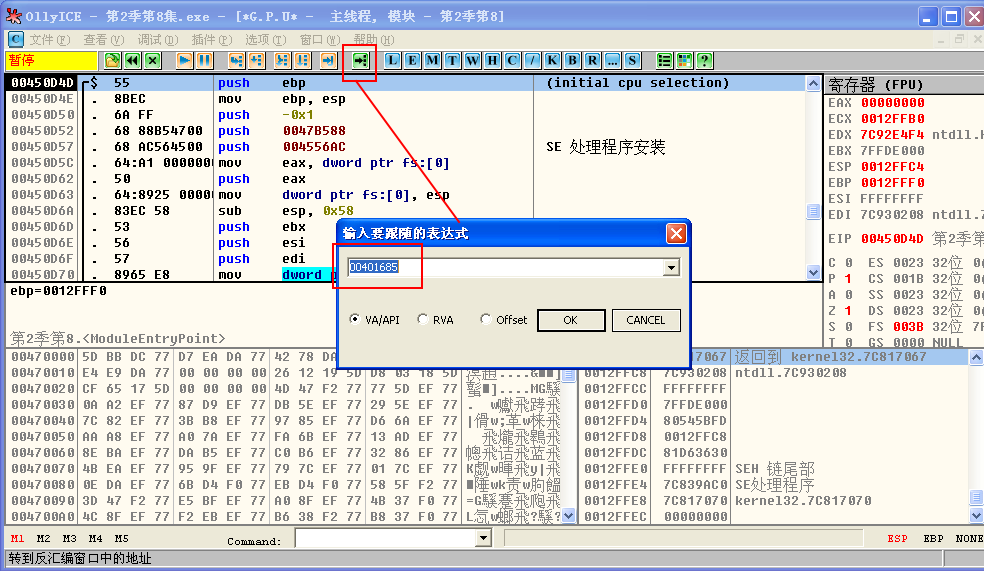The width and height of the screenshot is (984, 571).
Task: Open the Command line dropdown arrow
Action: coord(483,538)
